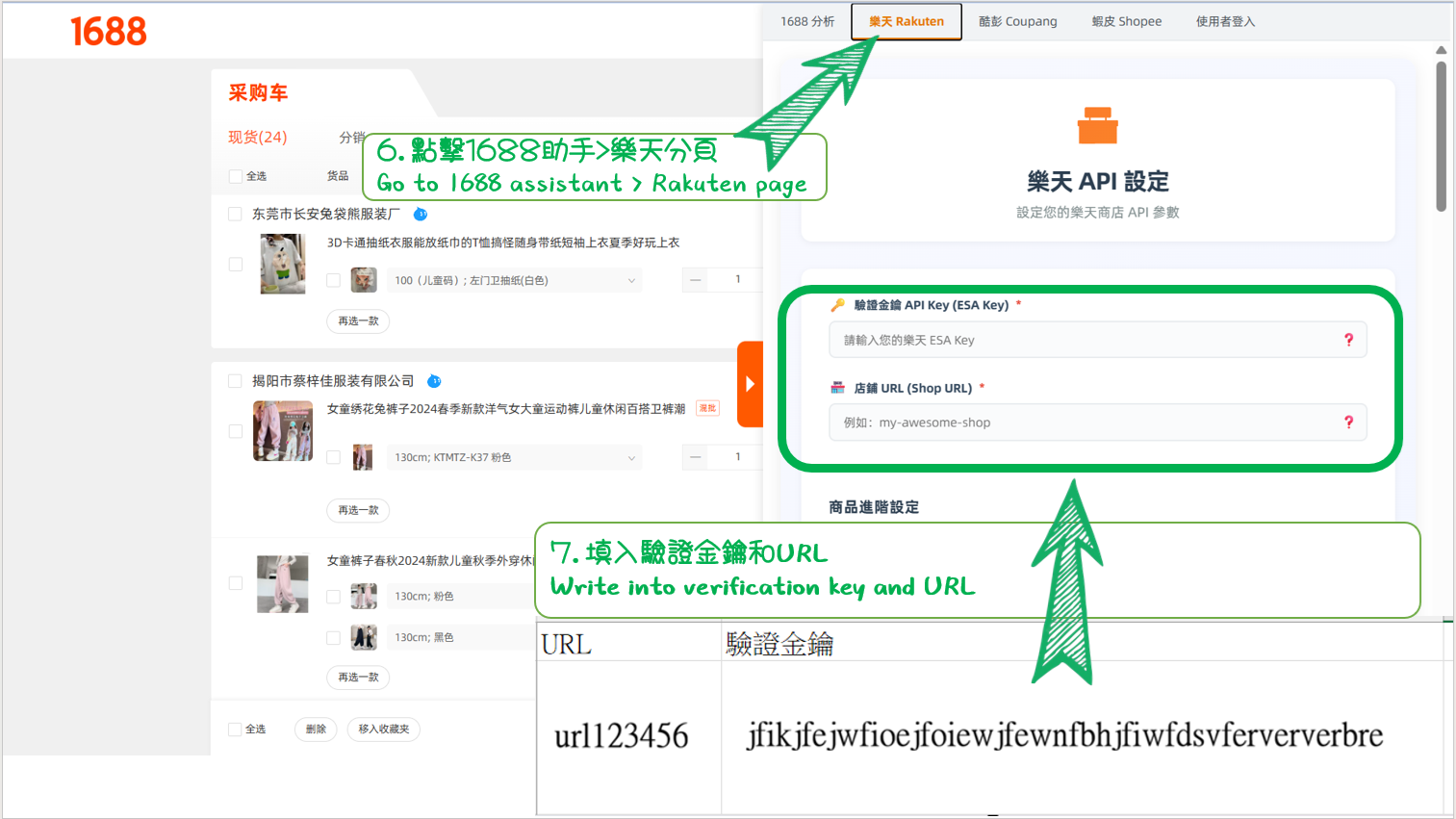The image size is (1456, 819).
Task: Check the top 全选 select-all checkbox
Action: (236, 176)
